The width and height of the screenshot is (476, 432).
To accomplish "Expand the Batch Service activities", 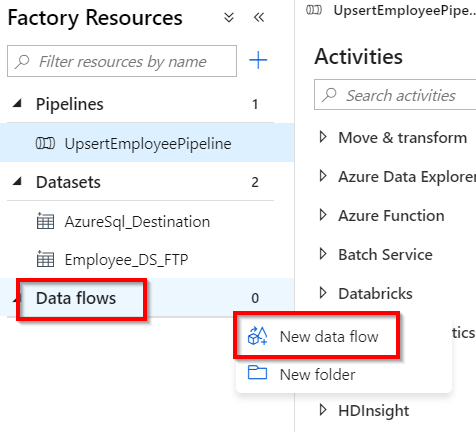I will tap(323, 254).
